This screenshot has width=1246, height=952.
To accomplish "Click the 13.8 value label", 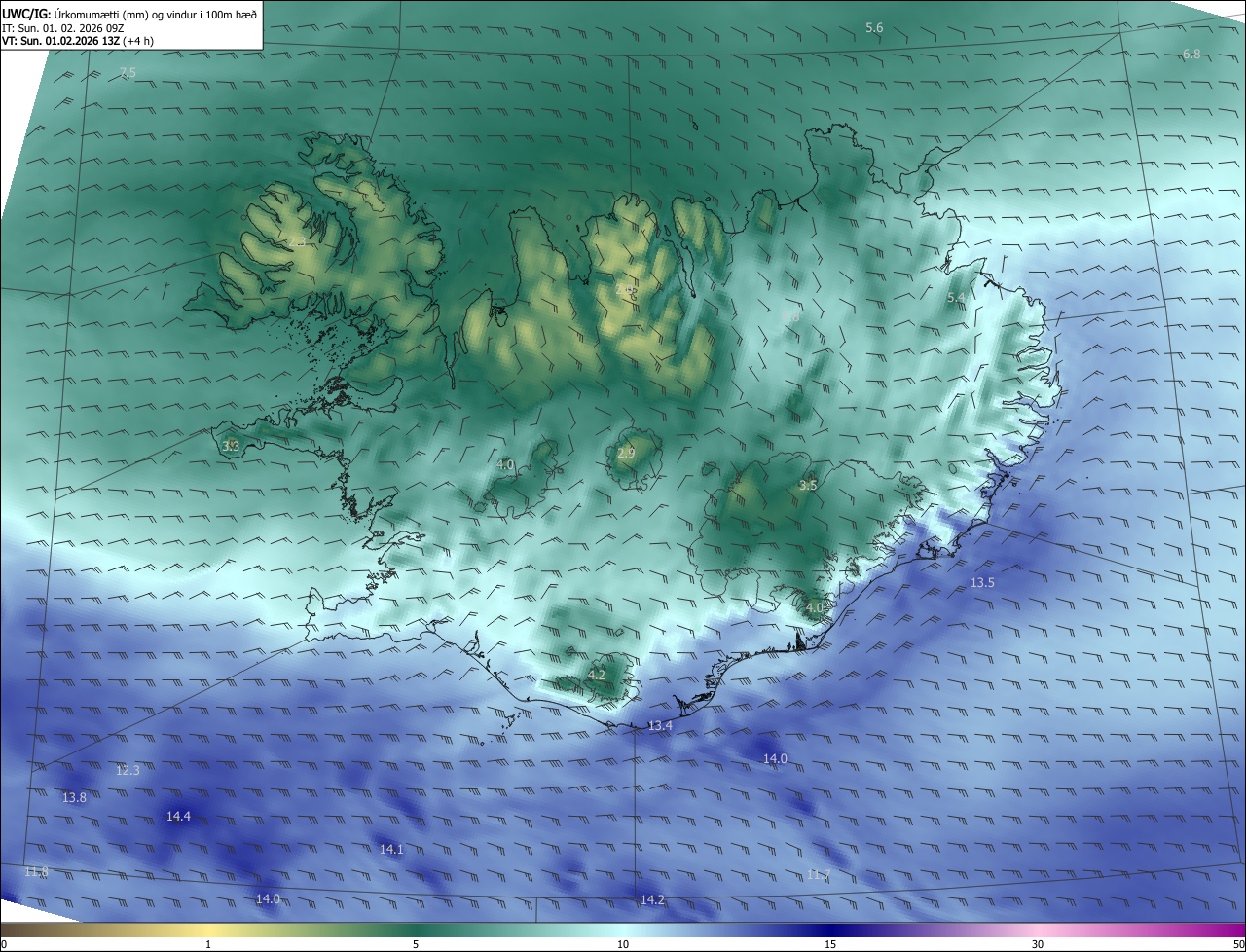I will pyautogui.click(x=74, y=798).
